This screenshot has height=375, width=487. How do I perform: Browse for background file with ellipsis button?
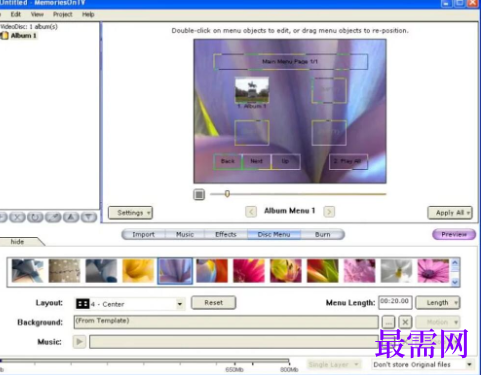pyautogui.click(x=388, y=322)
